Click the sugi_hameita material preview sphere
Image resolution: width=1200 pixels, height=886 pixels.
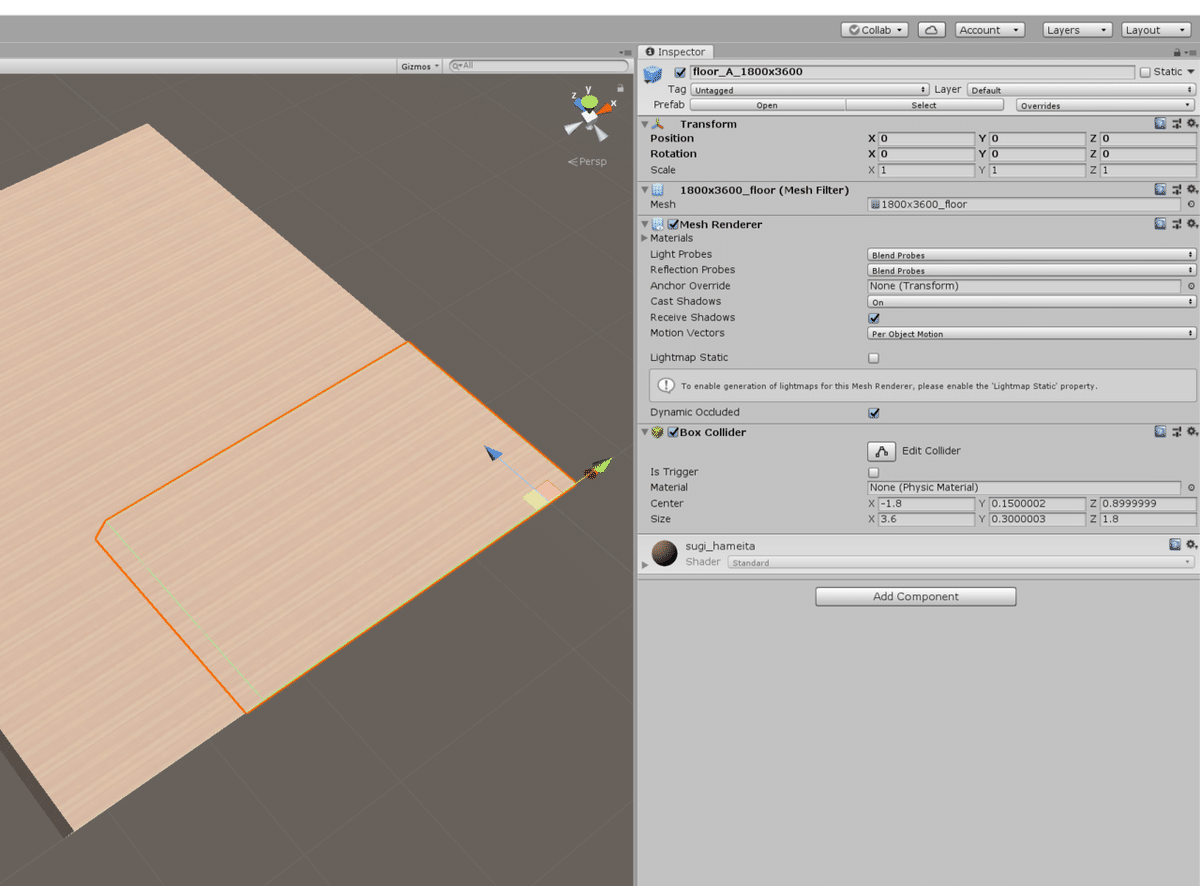tap(664, 553)
